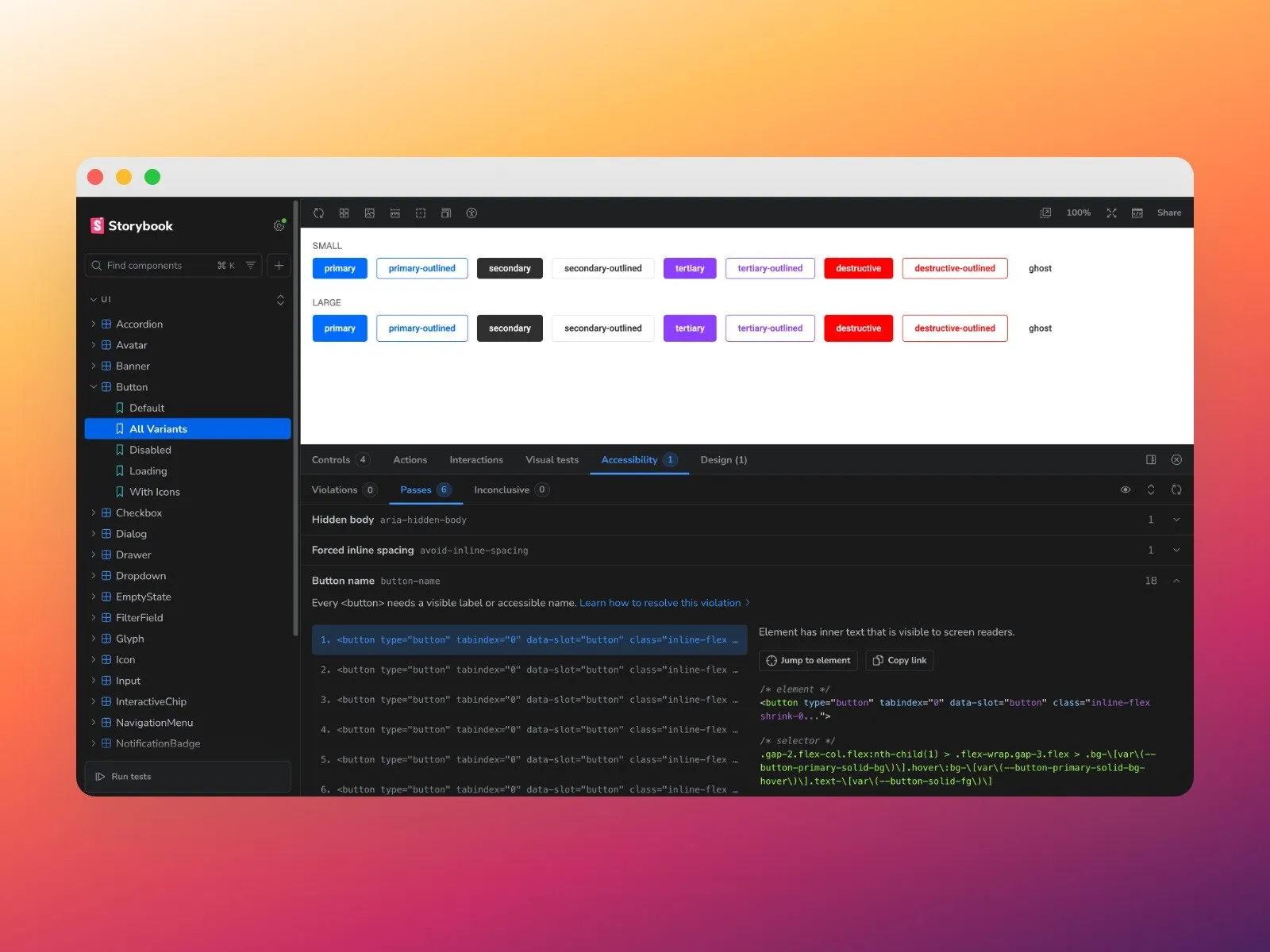Viewport: 1270px width, 952px height.
Task: Toggle the addons panel icon beside Share
Action: 1137,213
